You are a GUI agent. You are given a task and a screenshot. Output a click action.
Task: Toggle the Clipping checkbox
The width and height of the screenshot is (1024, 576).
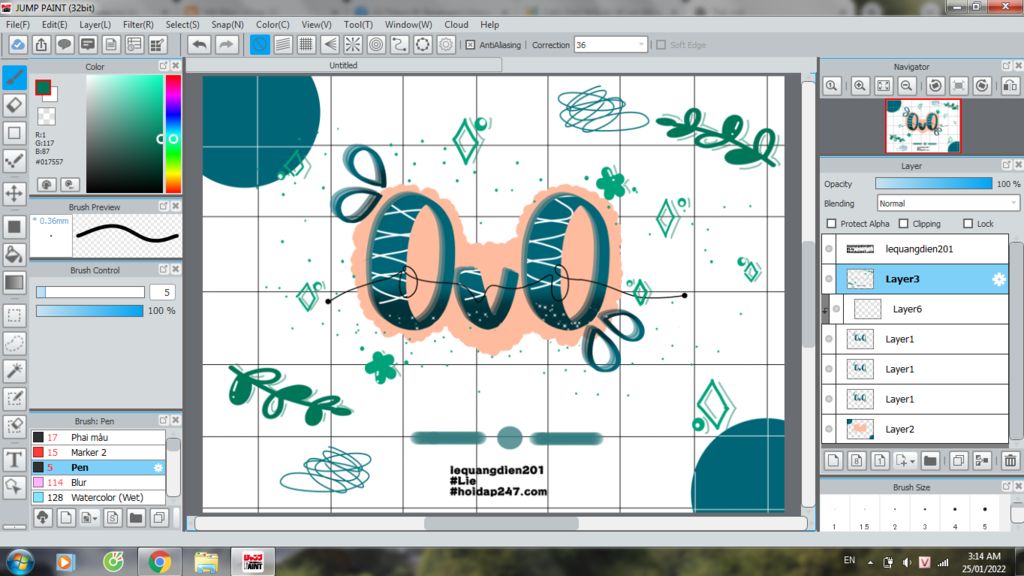tap(903, 223)
